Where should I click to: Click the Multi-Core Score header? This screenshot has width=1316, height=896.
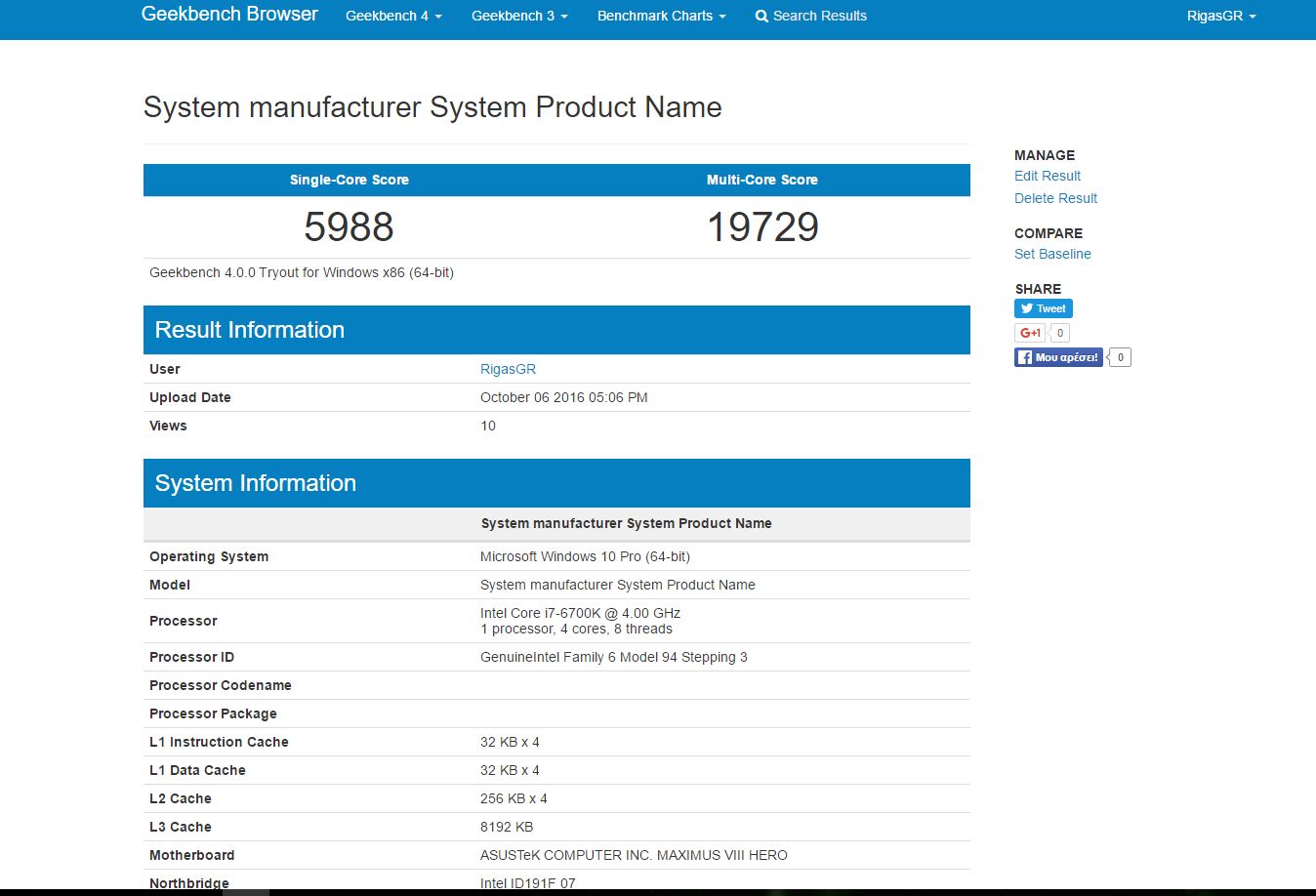762,180
